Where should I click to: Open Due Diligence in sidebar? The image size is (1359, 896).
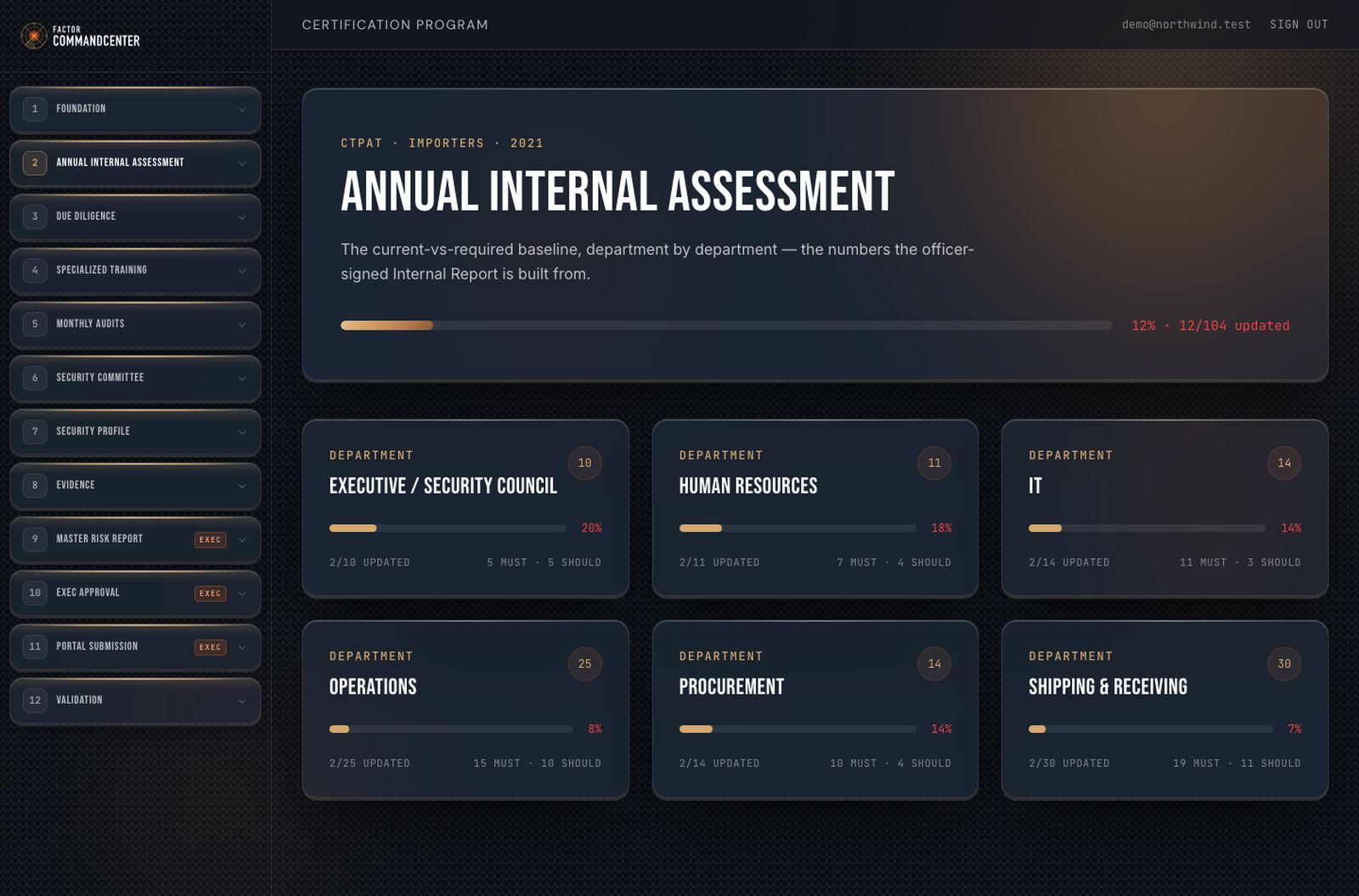pyautogui.click(x=135, y=217)
